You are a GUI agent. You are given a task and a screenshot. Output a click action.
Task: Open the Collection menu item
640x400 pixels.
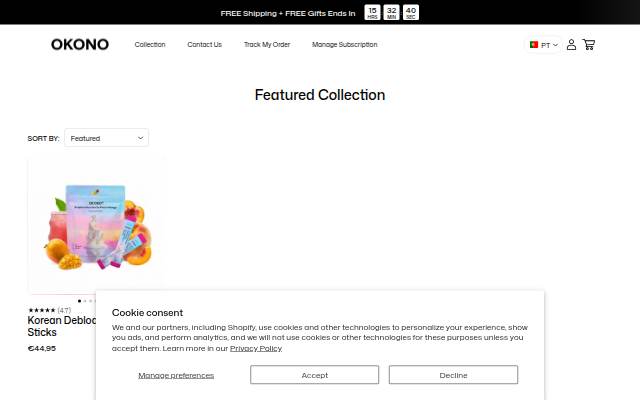tap(150, 44)
